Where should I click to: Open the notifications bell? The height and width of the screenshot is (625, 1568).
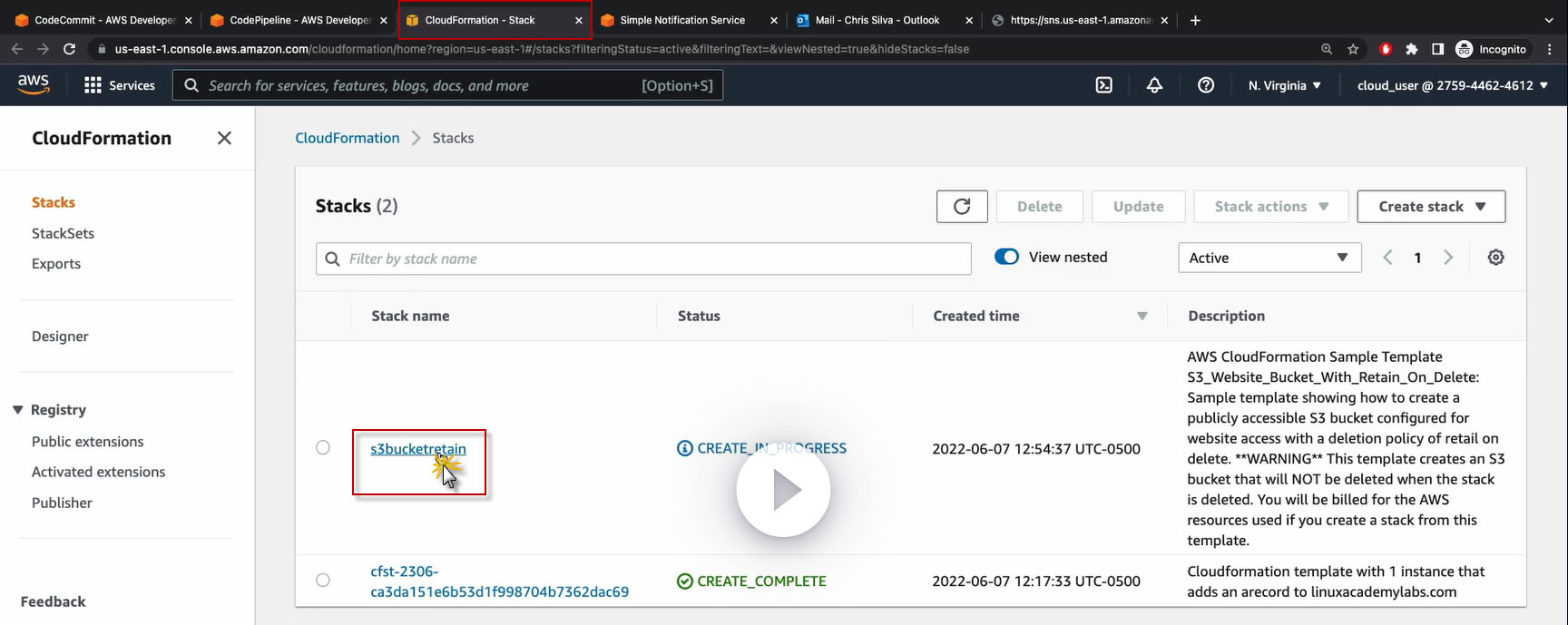[1154, 85]
